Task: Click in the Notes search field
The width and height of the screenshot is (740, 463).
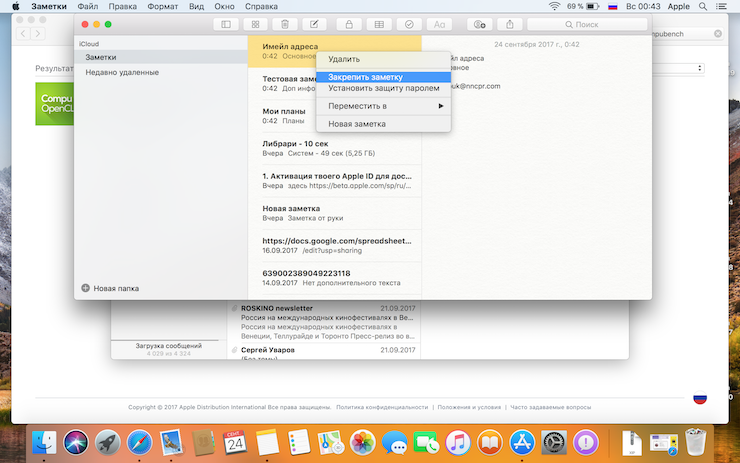Action: click(x=587, y=24)
